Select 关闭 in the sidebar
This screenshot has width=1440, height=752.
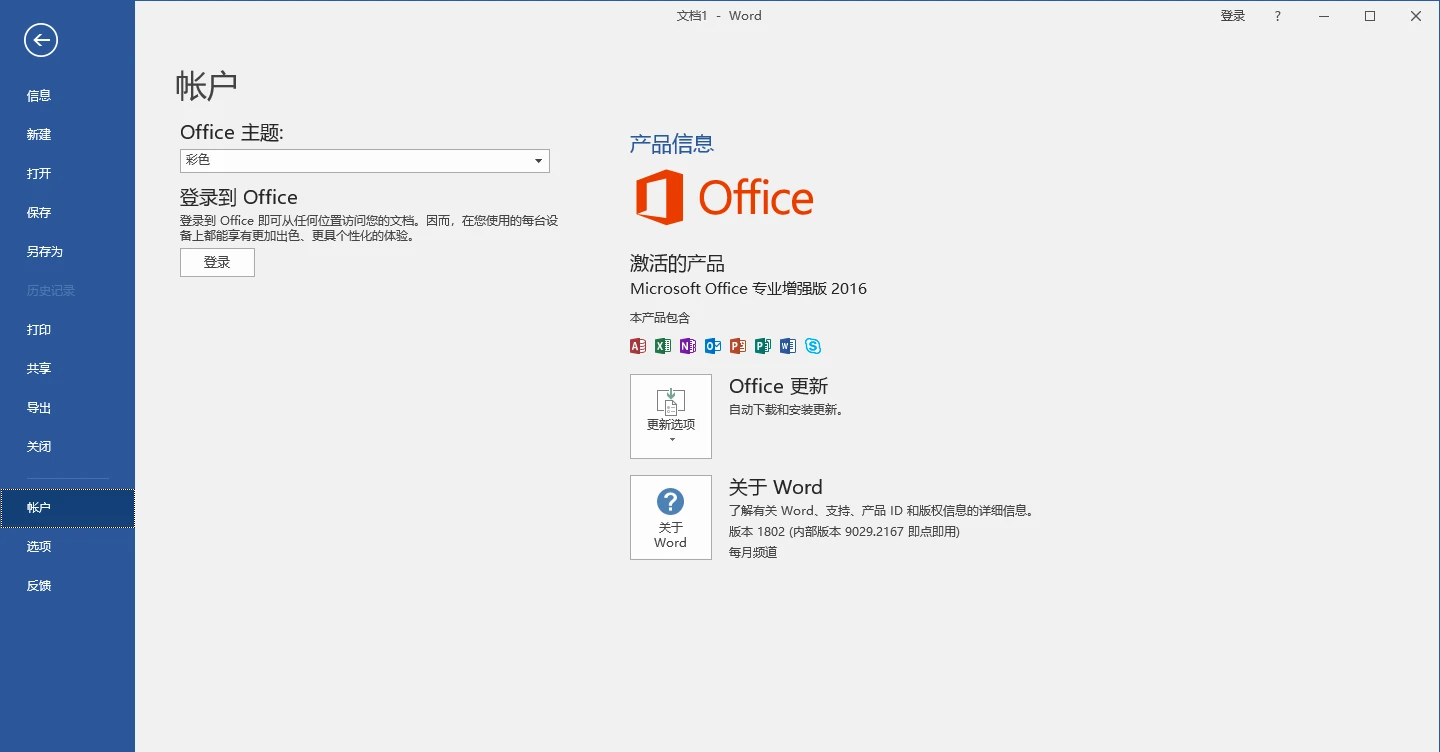coord(67,447)
